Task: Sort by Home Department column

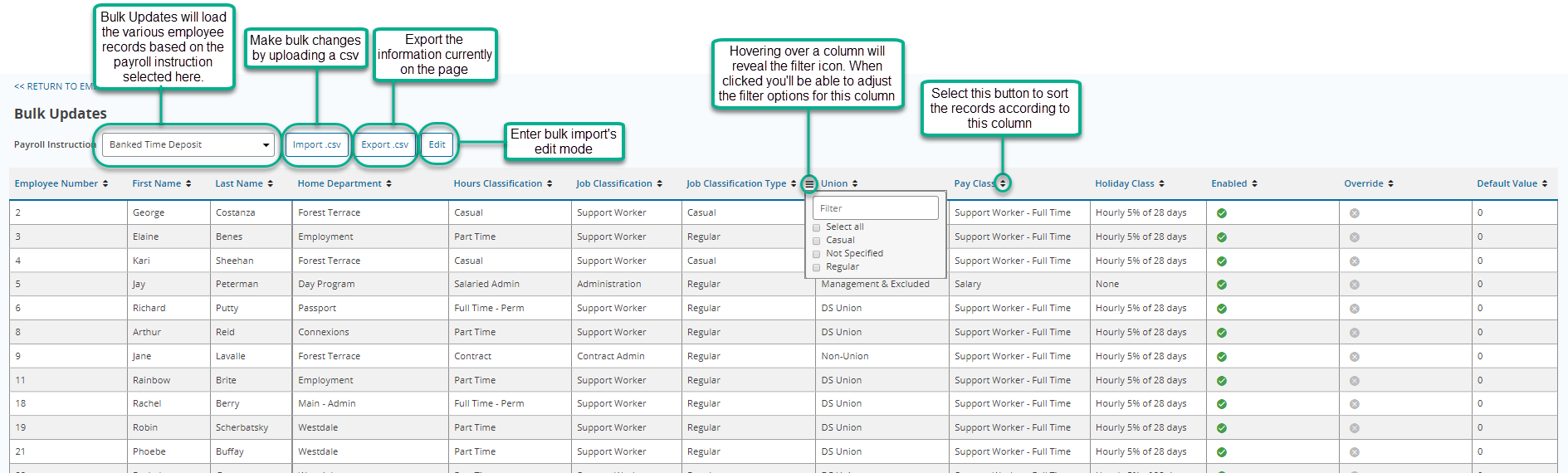Action: pyautogui.click(x=388, y=184)
